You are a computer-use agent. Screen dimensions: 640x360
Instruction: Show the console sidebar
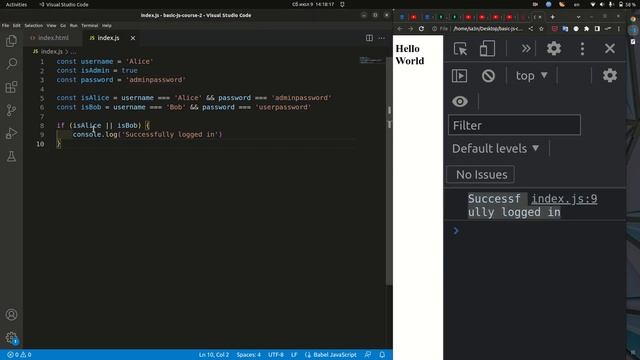[x=460, y=76]
